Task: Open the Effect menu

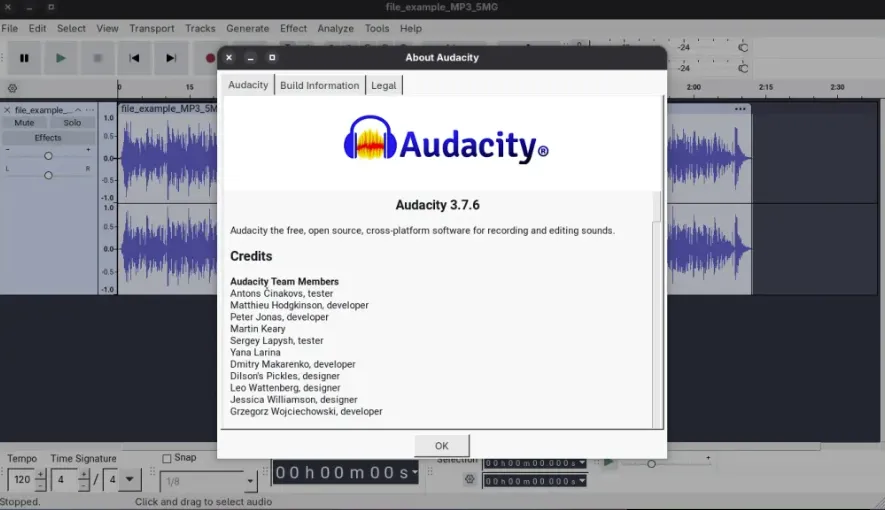Action: click(x=293, y=28)
